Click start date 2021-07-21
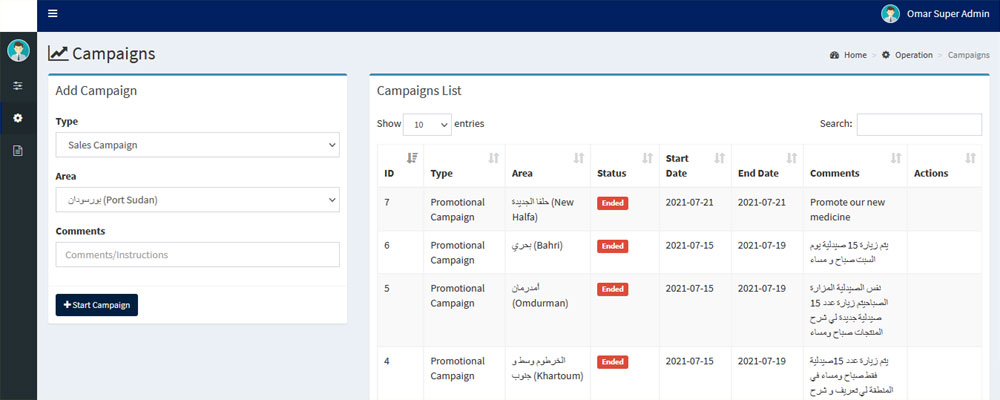Viewport: 1000px width, 400px height. pos(689,202)
